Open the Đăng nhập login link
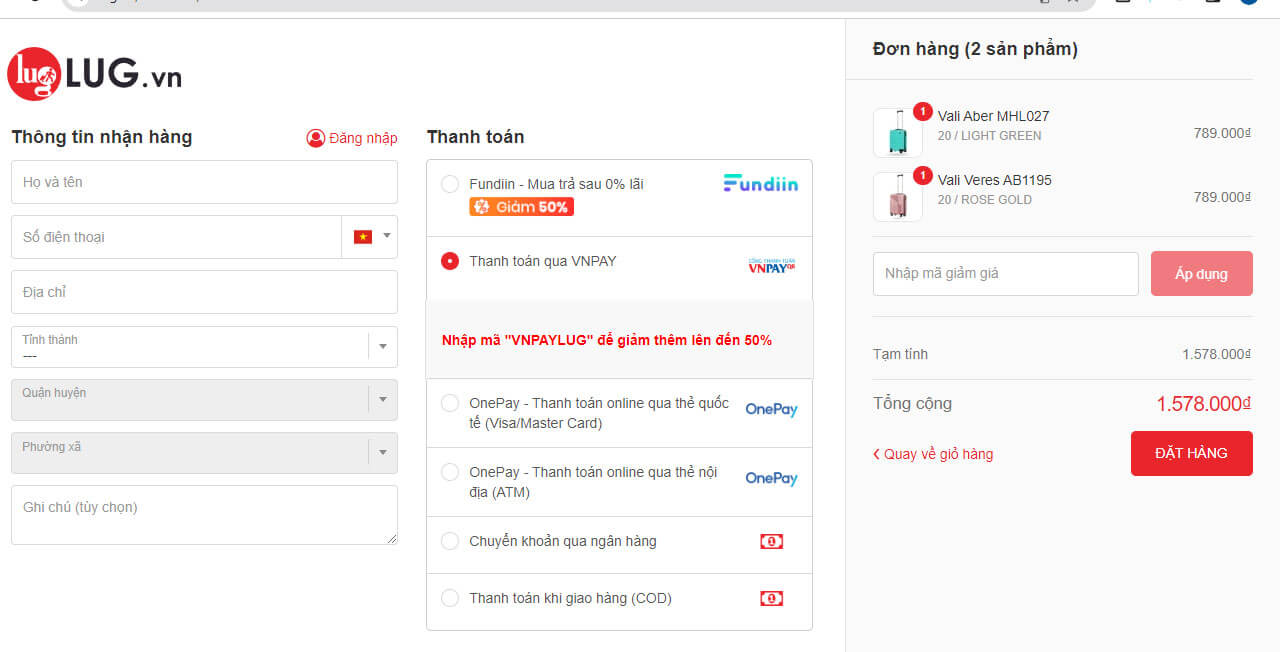Image resolution: width=1280 pixels, height=652 pixels. tap(352, 138)
